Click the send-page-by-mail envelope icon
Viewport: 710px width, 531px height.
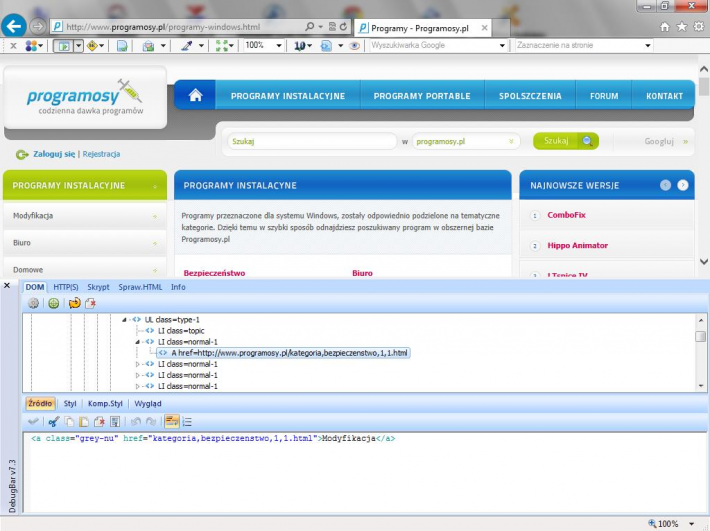148,46
